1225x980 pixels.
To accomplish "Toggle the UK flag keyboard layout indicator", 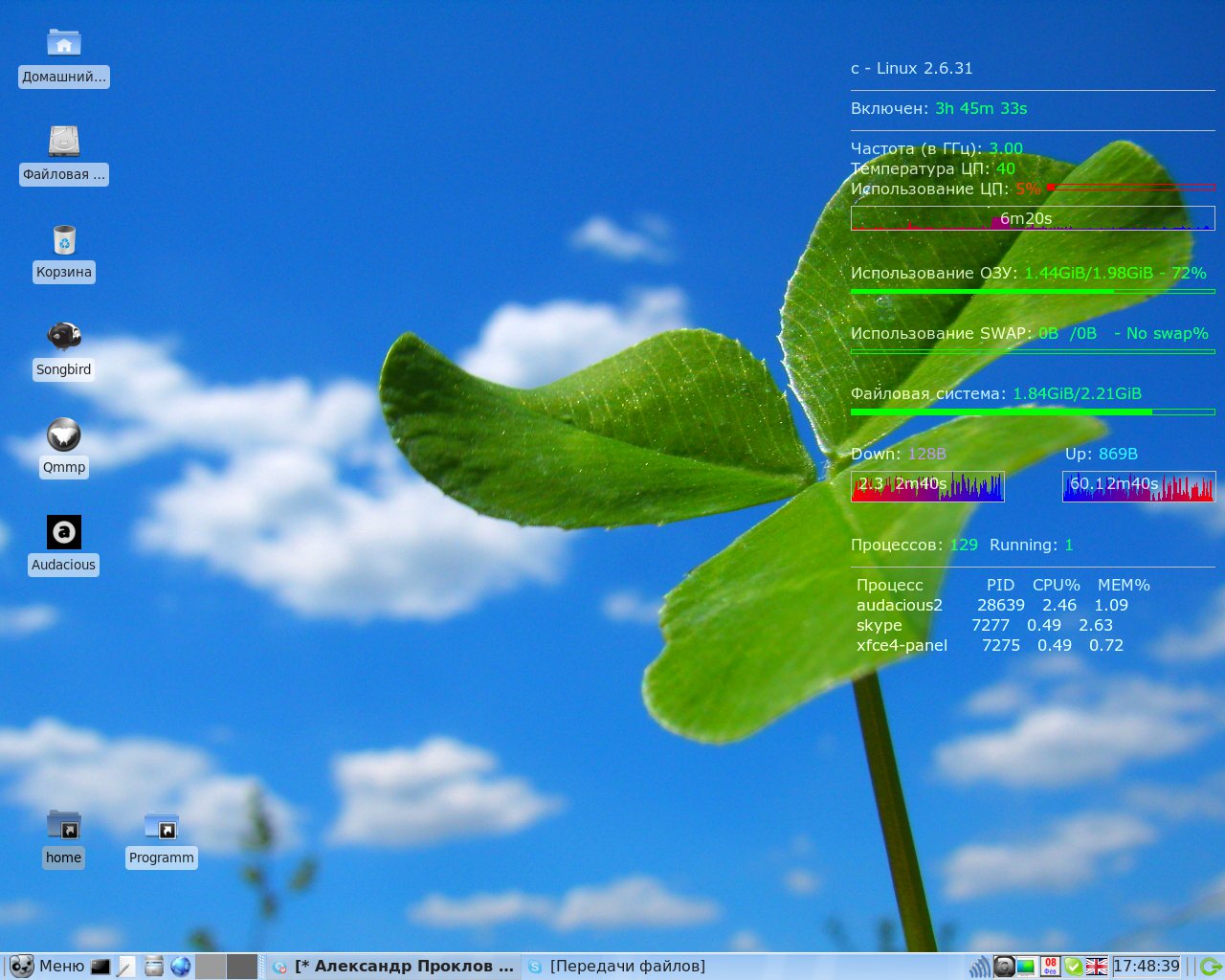I will click(1097, 967).
